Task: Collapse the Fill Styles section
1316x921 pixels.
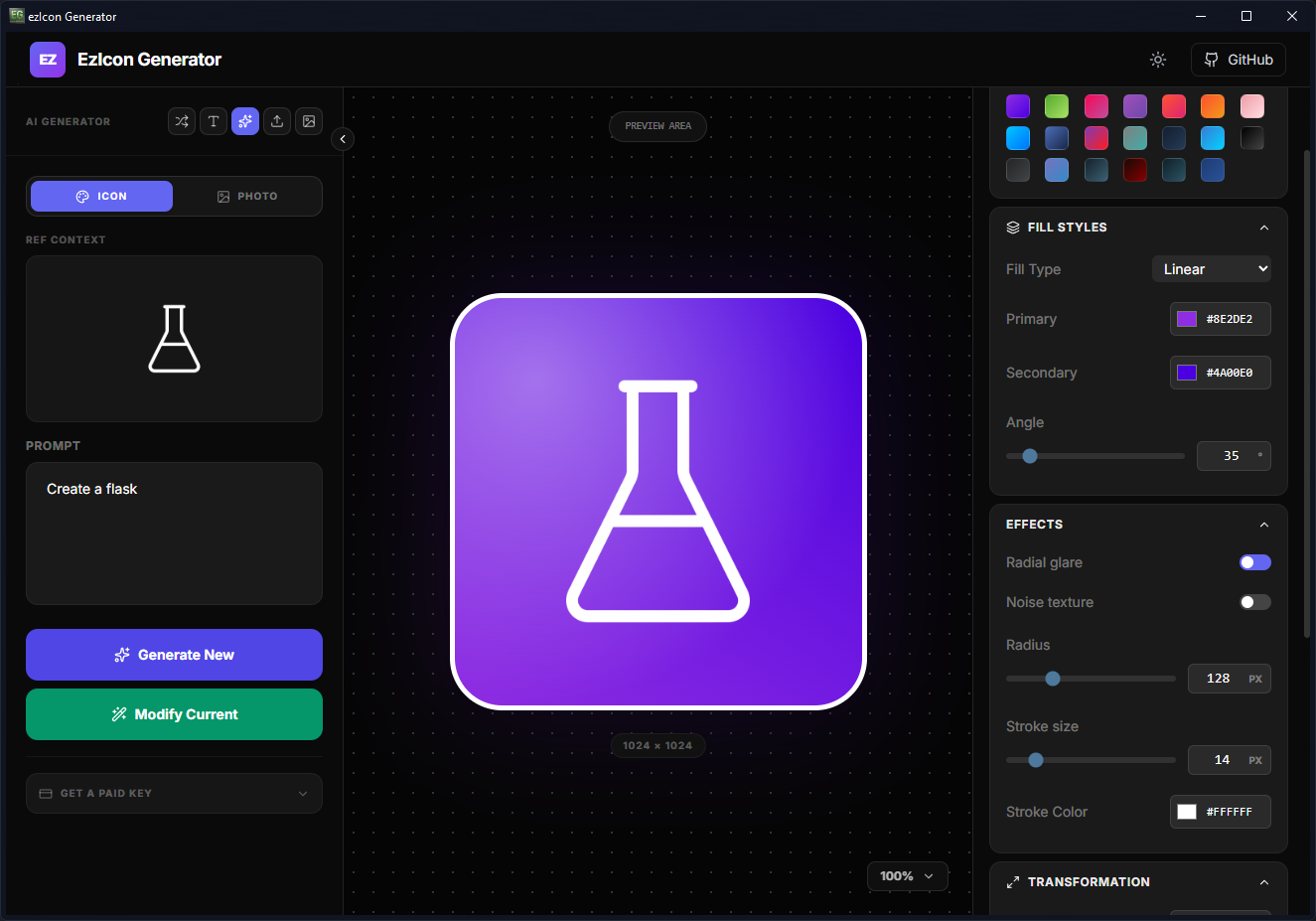Action: click(1263, 228)
